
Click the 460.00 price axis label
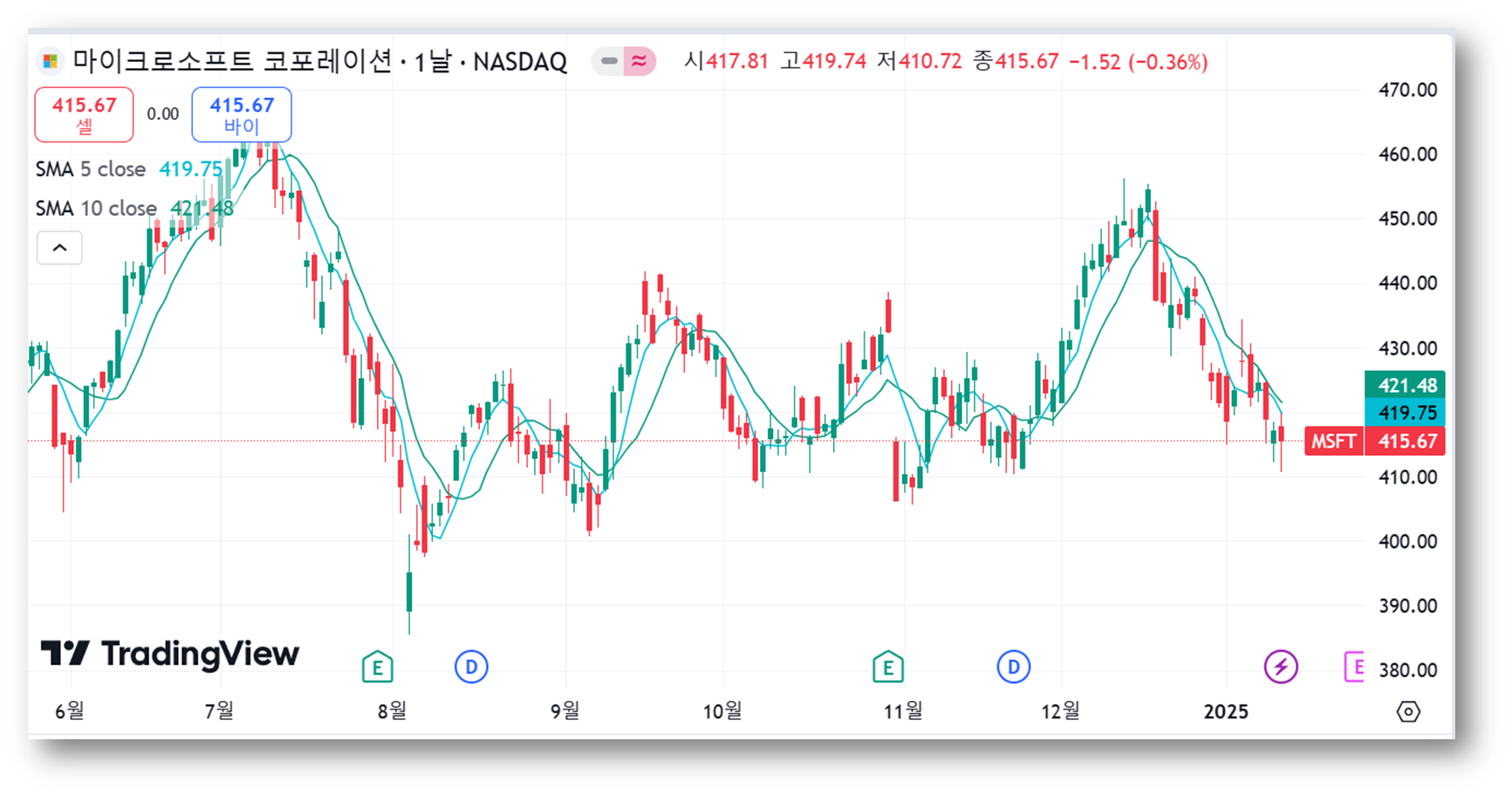pos(1407,154)
